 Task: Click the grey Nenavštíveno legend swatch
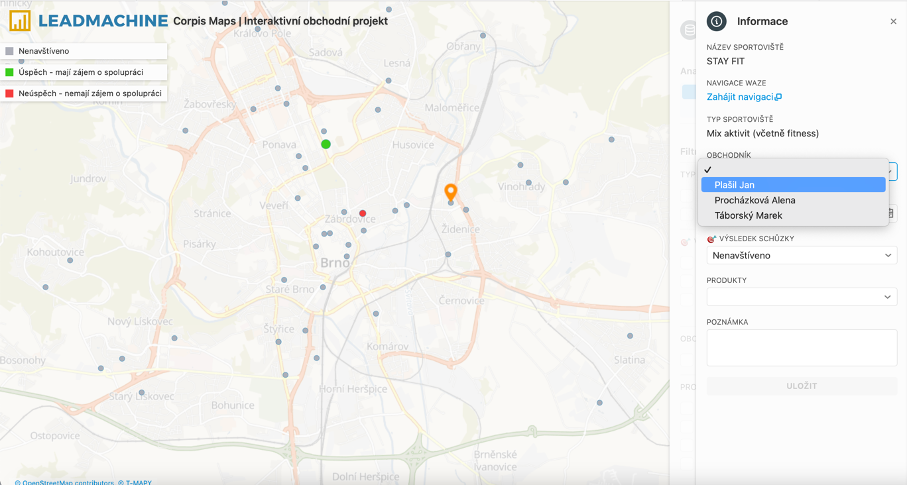(9, 51)
